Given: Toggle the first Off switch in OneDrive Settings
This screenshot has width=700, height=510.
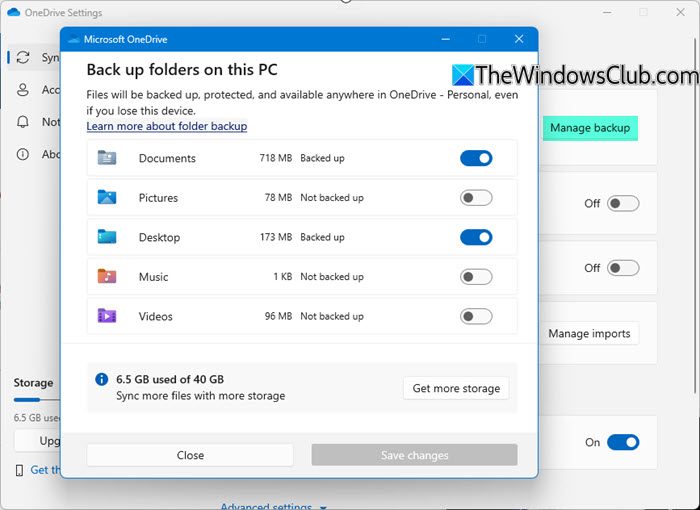Looking at the screenshot, I should click(623, 204).
